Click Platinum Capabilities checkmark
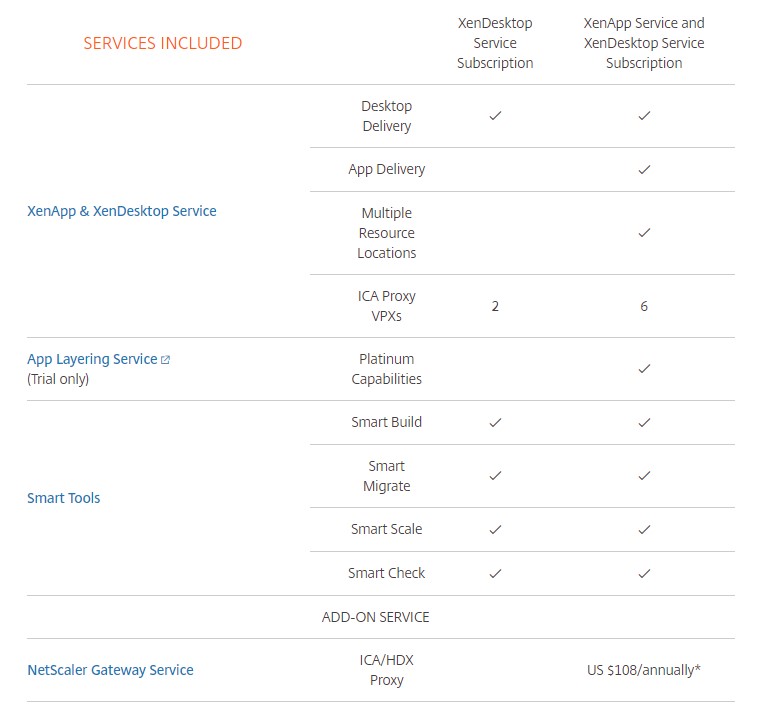The image size is (771, 716). [644, 369]
